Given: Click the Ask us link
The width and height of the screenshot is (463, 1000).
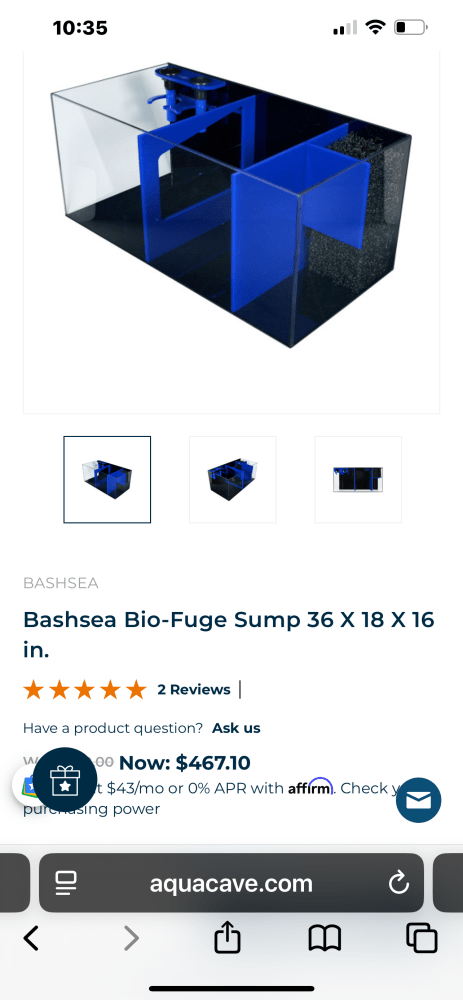Looking at the screenshot, I should coord(236,728).
